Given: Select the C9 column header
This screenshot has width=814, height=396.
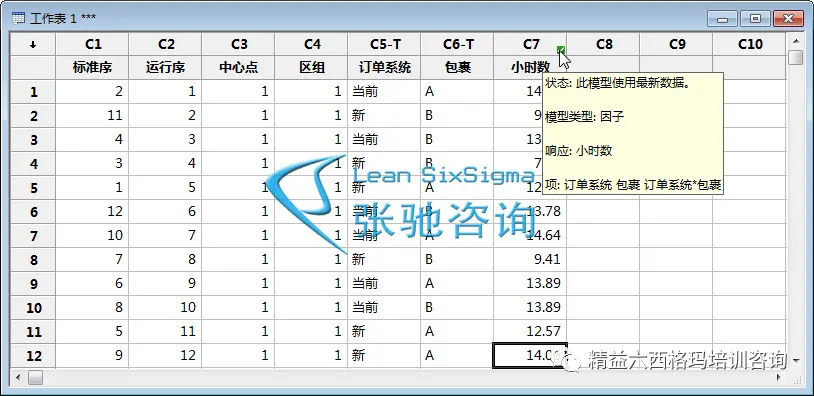Looking at the screenshot, I should (x=676, y=45).
